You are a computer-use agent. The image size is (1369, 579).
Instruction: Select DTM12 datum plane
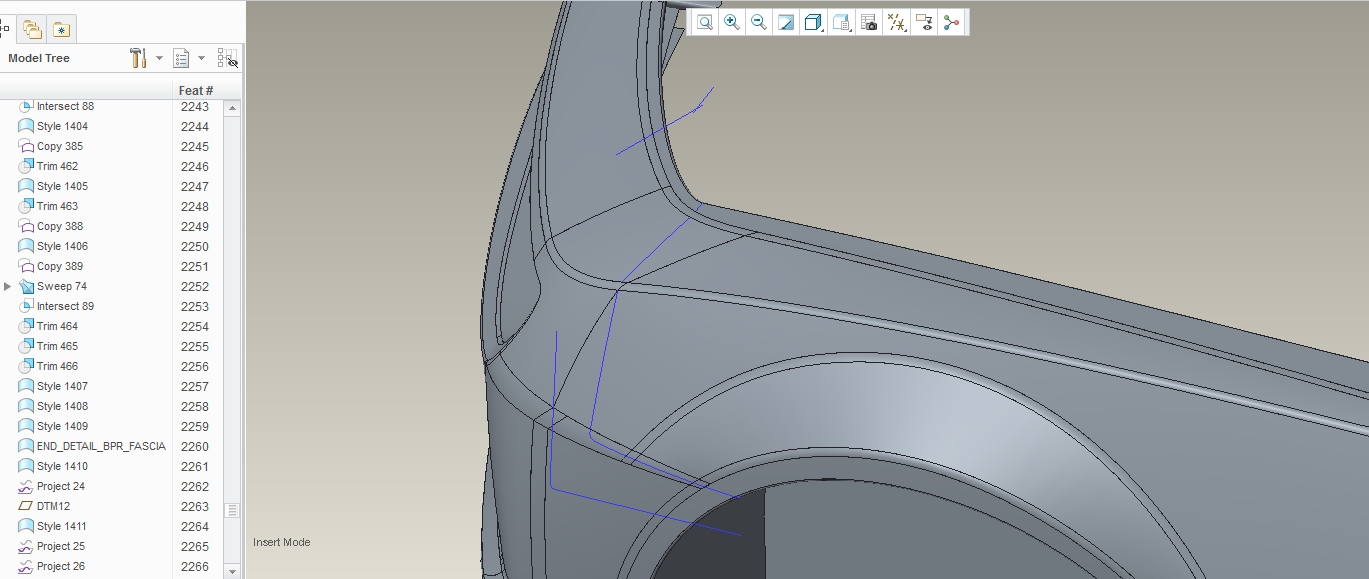pyautogui.click(x=54, y=506)
